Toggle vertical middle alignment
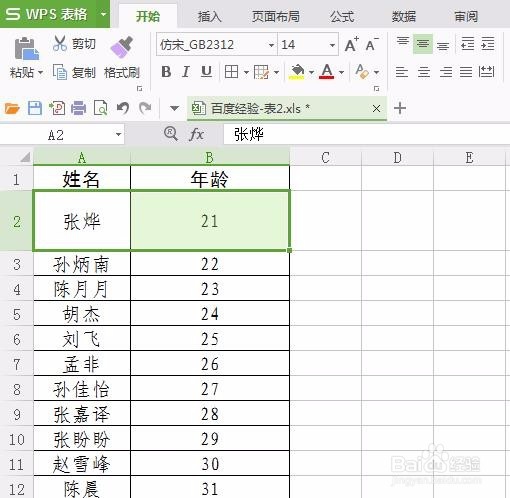This screenshot has width=510, height=498. point(423,44)
